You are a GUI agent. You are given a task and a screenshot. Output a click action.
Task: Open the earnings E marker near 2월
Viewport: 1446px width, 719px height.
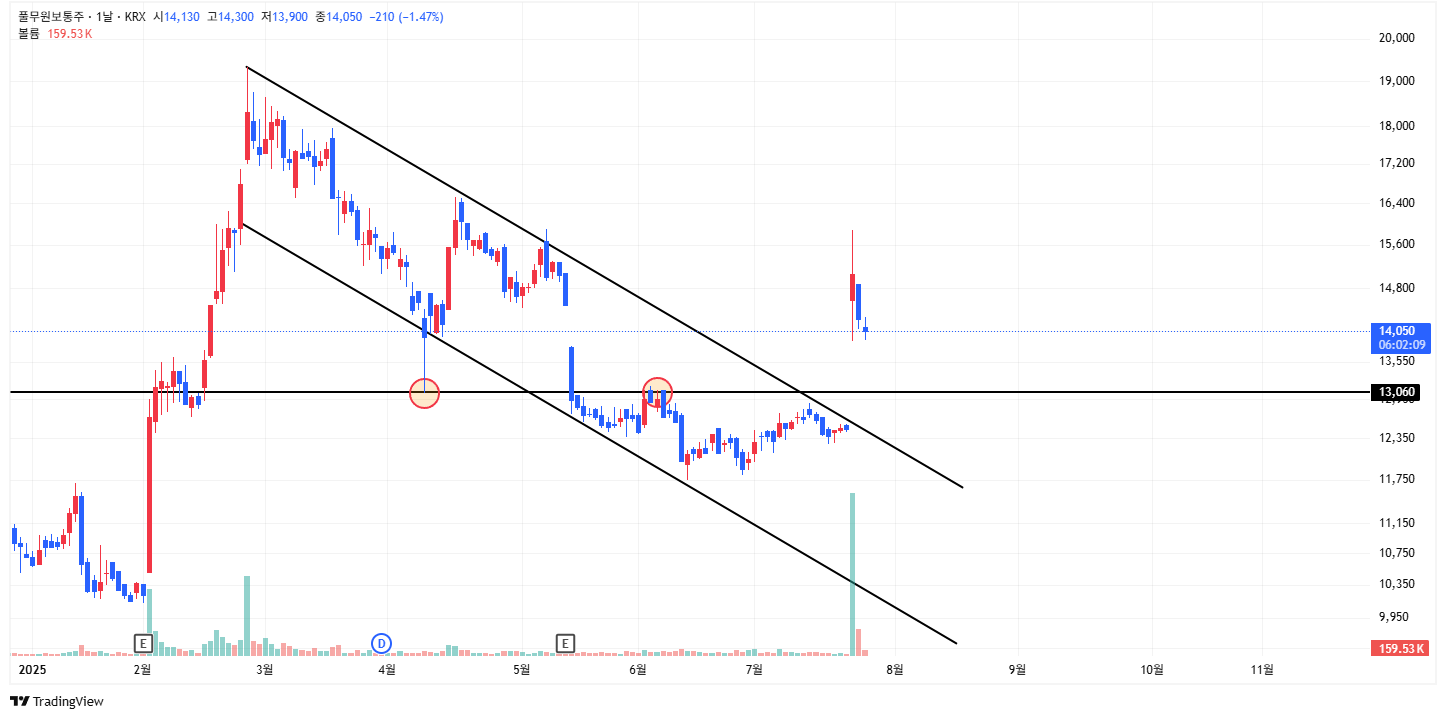click(144, 642)
